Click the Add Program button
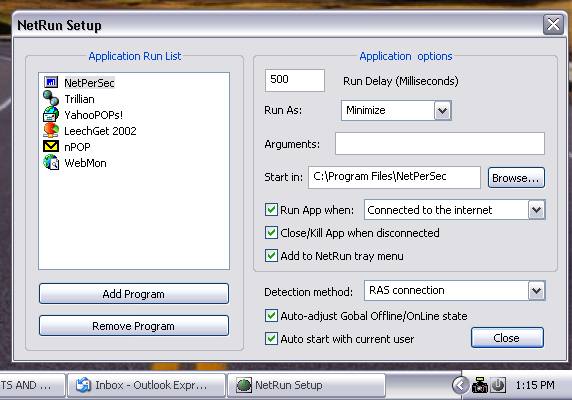 point(134,294)
